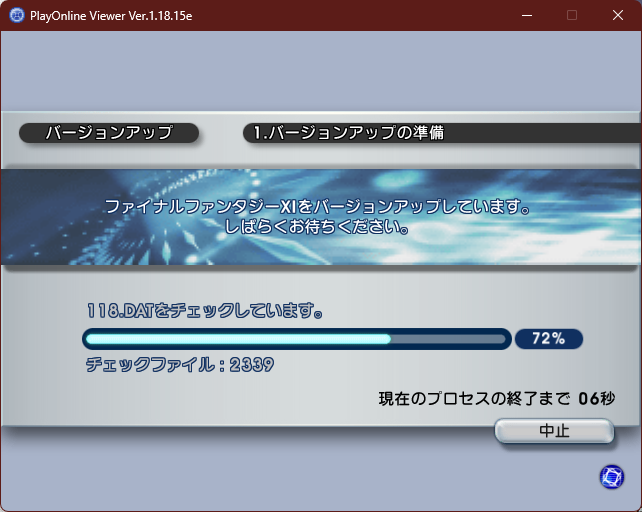Click the PlayOnline globe icon in the bottom corner
Viewport: 642px width, 512px height.
pos(612,477)
